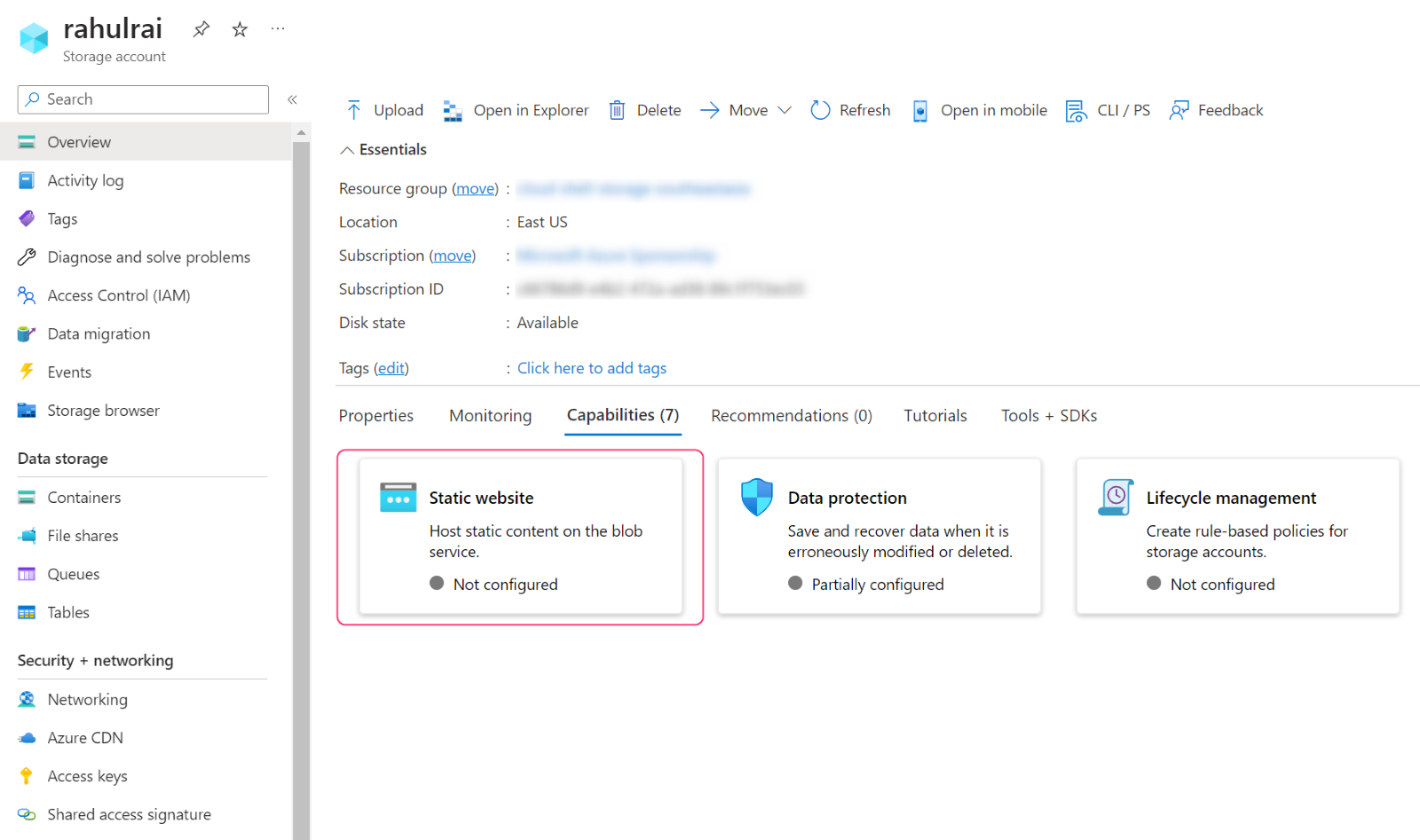Click the 'Available' disk state value

tap(548, 323)
